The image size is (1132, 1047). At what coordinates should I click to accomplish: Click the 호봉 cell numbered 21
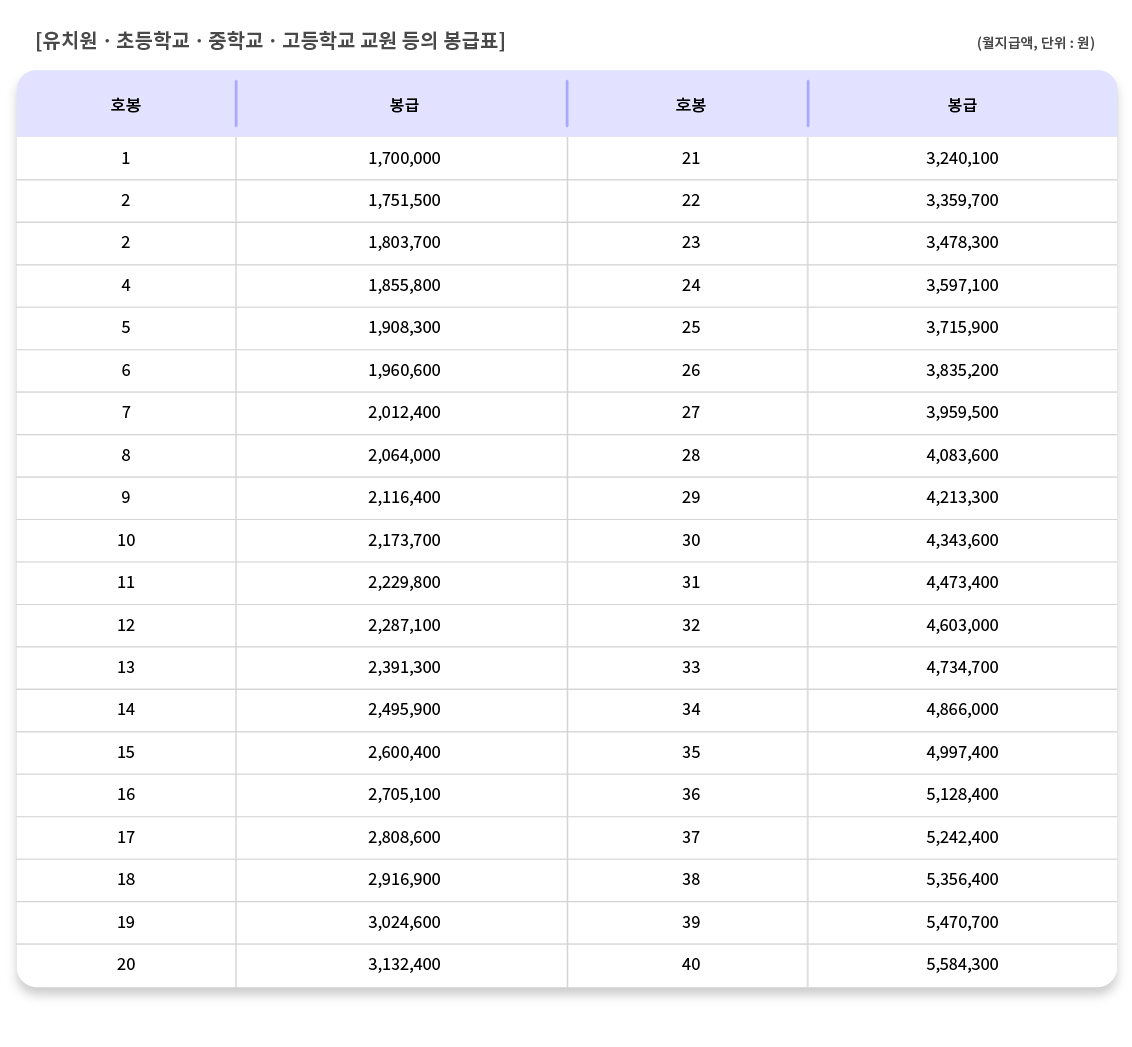(x=691, y=158)
